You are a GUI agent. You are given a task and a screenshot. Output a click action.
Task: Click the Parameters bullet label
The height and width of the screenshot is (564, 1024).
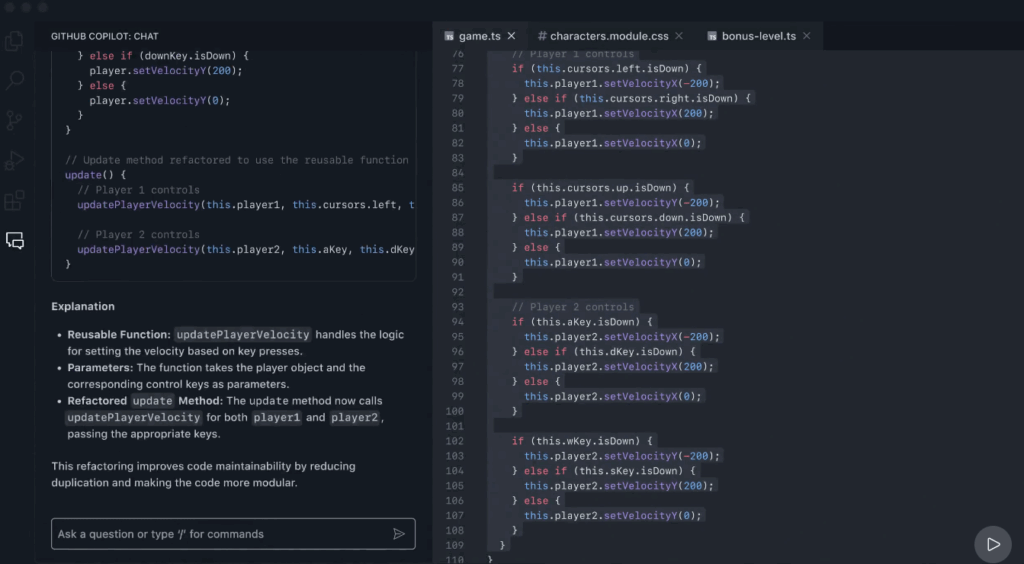click(x=100, y=368)
